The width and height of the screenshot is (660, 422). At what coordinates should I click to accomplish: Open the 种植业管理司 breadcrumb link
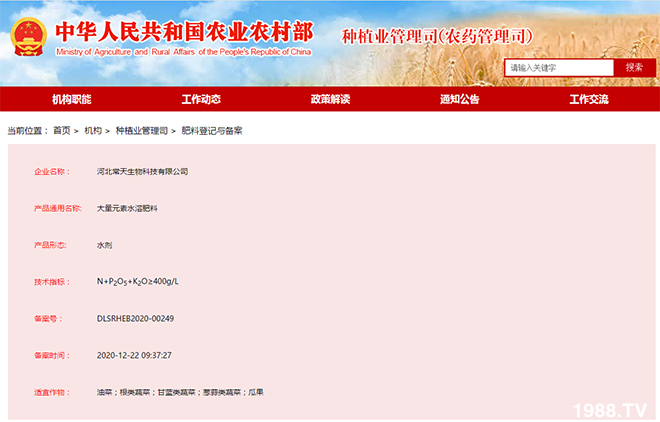(x=139, y=131)
